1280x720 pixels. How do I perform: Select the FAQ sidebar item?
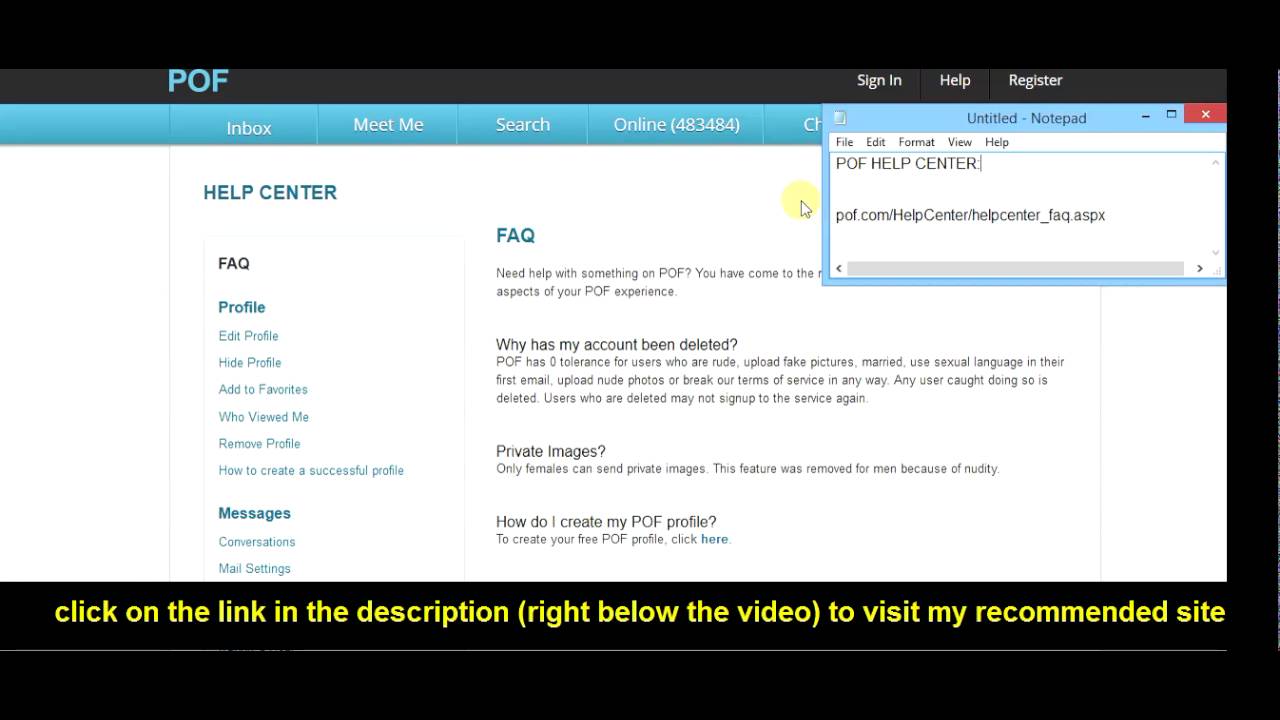[234, 264]
